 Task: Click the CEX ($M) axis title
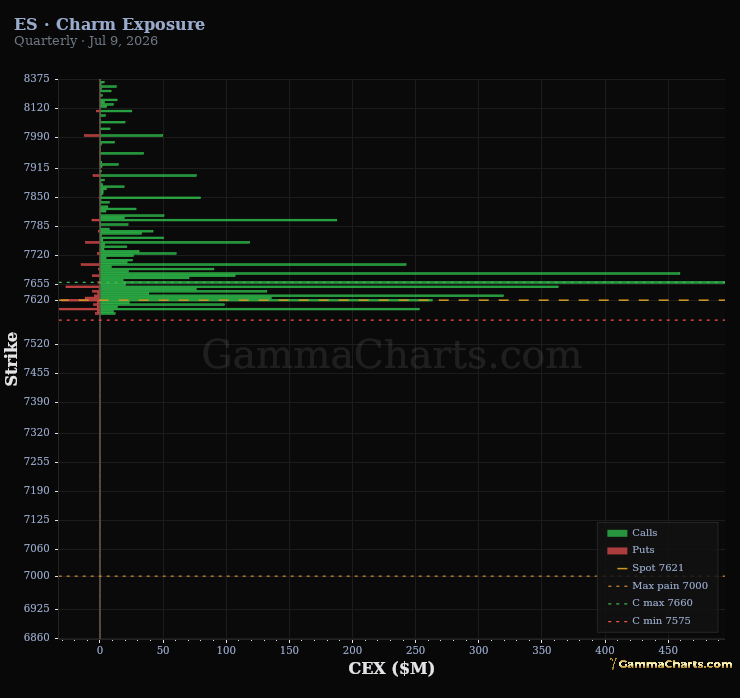point(391,668)
